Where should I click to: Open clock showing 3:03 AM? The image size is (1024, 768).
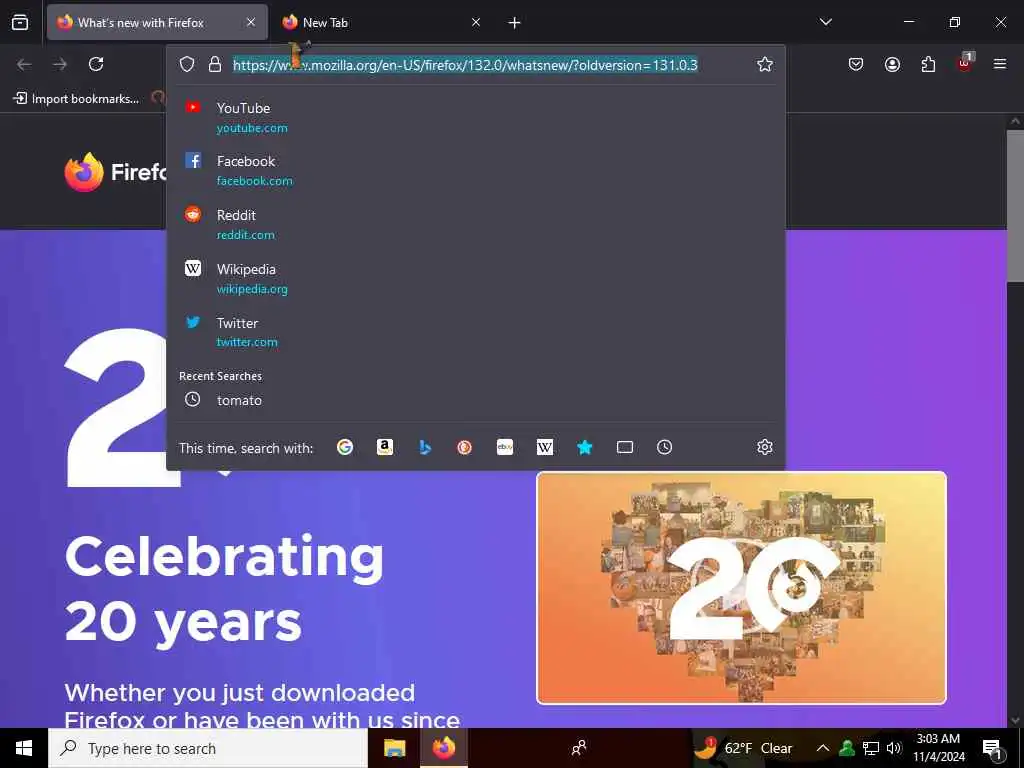[x=938, y=748]
